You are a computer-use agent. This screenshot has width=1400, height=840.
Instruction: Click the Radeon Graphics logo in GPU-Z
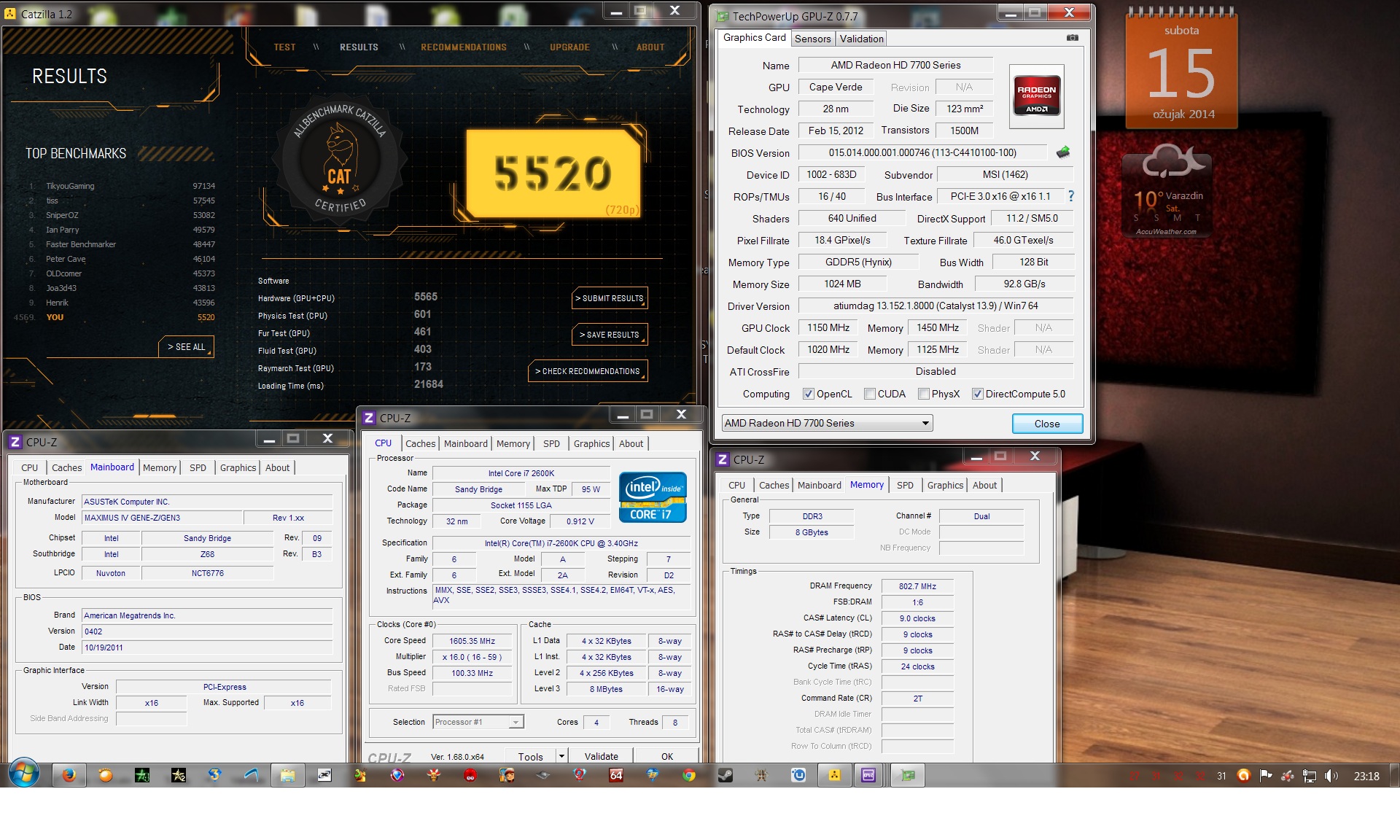[1036, 97]
